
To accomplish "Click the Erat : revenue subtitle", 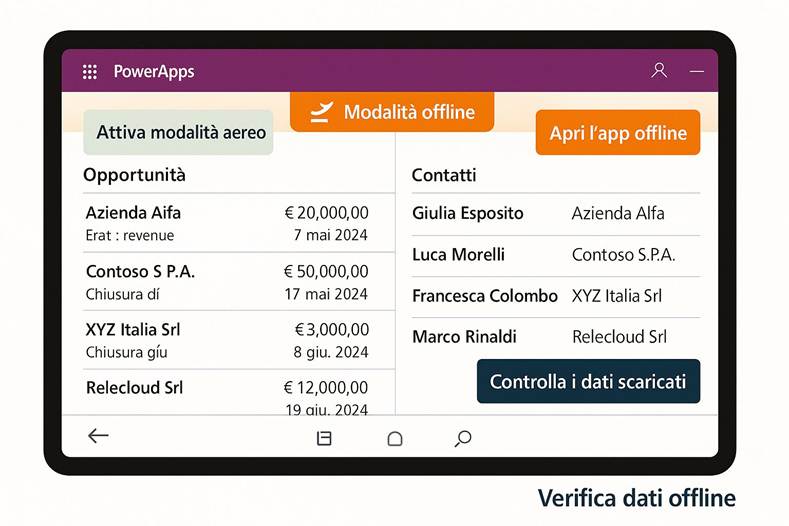I will click(130, 235).
